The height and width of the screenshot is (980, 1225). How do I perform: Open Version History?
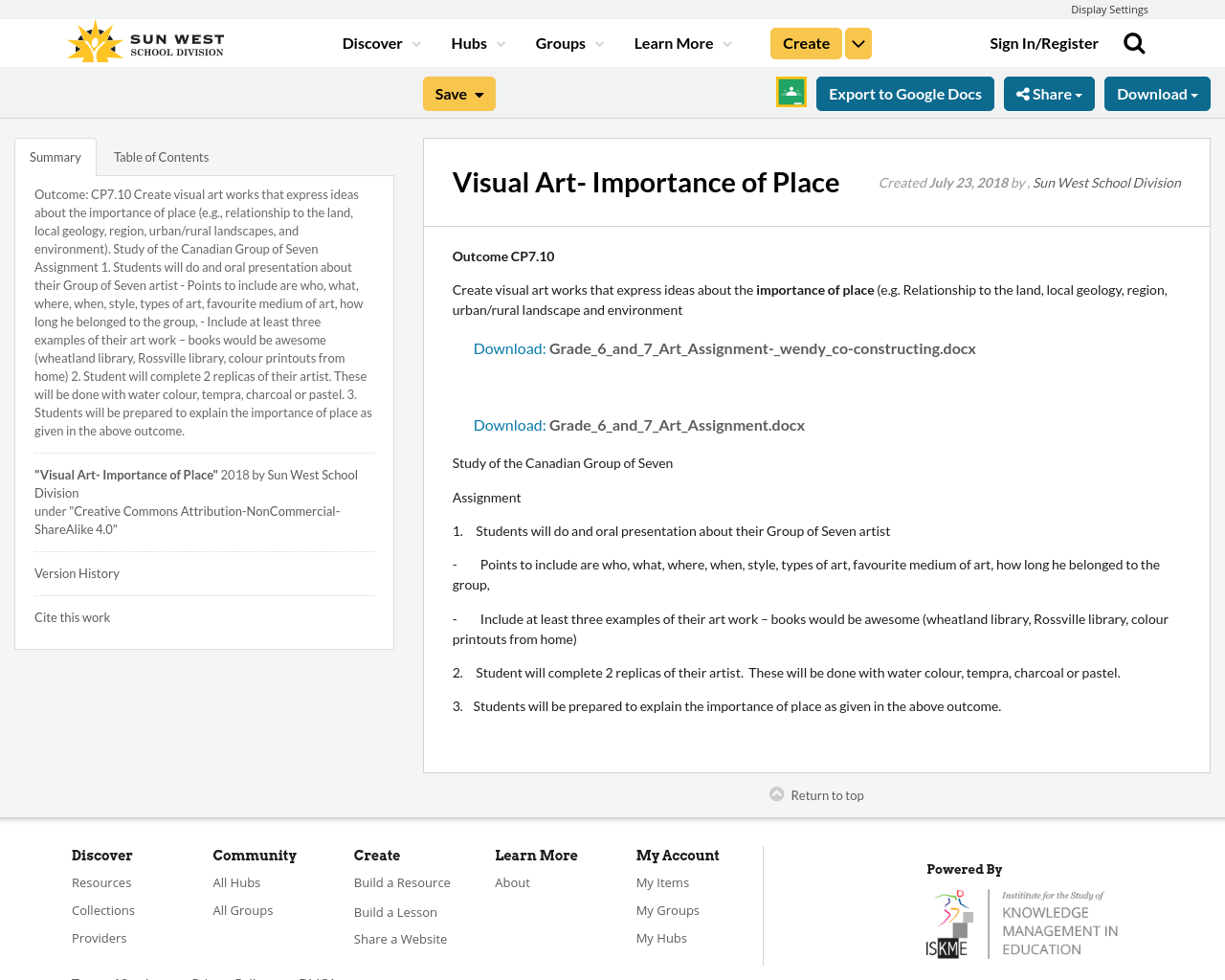[77, 572]
